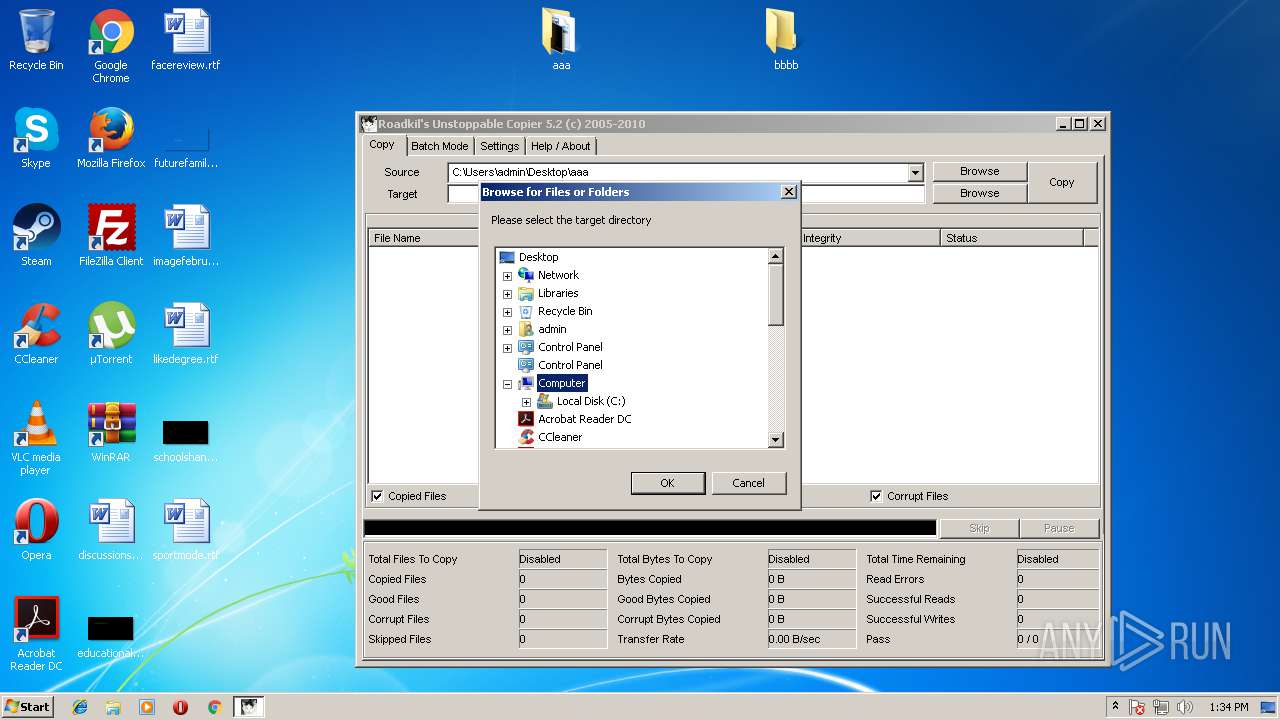Switch to the Batch Mode tab
This screenshot has height=720, width=1280.
pyautogui.click(x=440, y=146)
